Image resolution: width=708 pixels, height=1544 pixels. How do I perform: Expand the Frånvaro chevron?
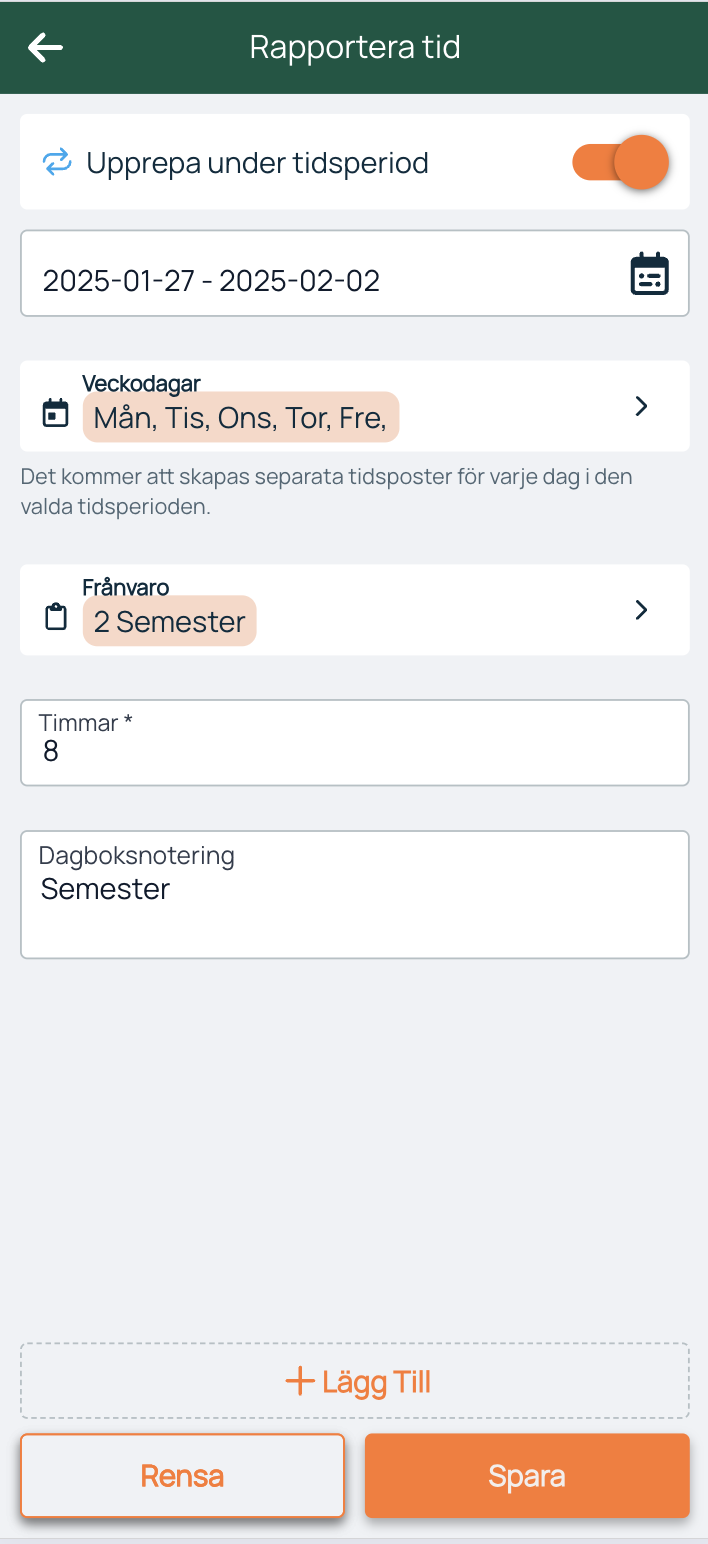(x=642, y=610)
